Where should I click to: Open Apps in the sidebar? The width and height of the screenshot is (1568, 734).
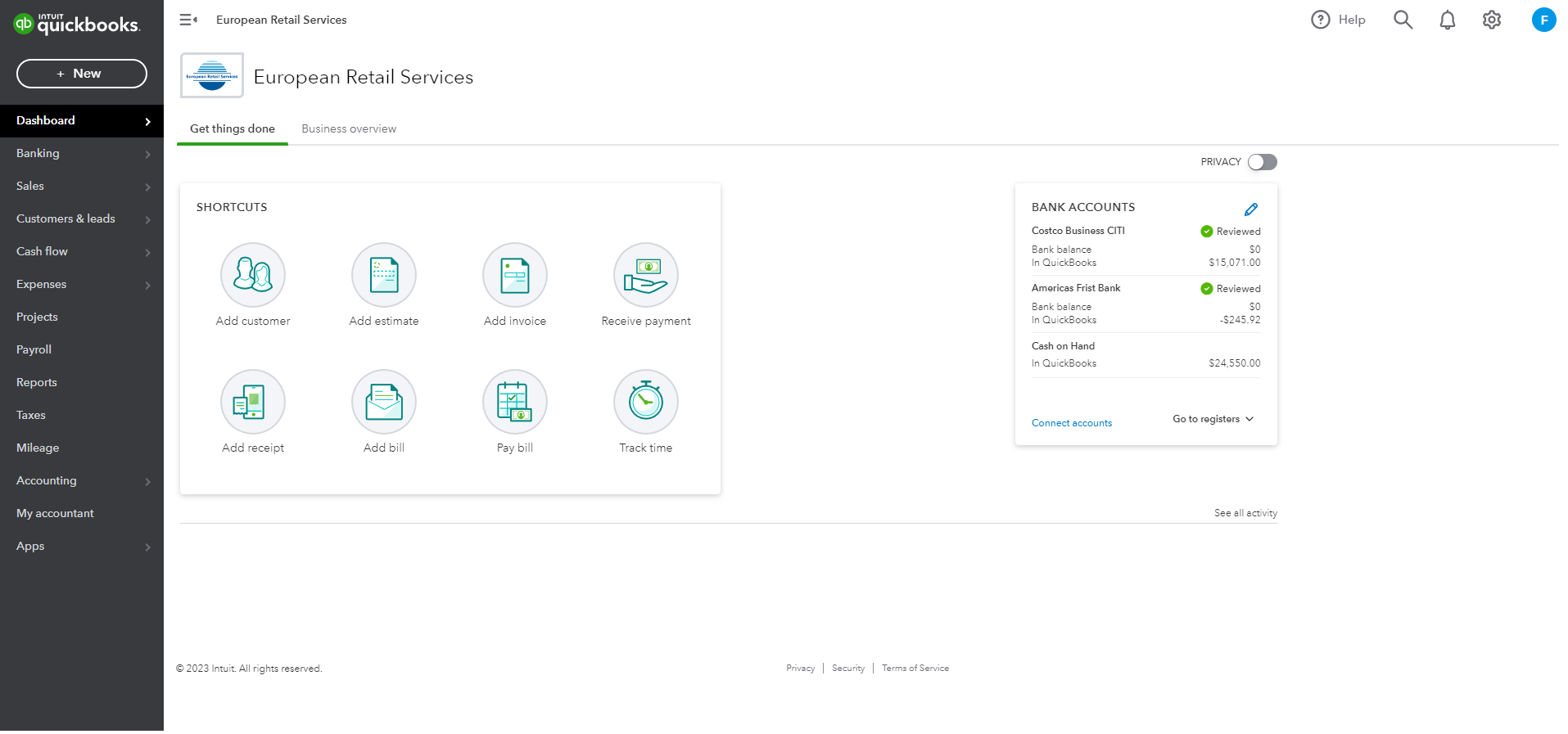coord(82,546)
